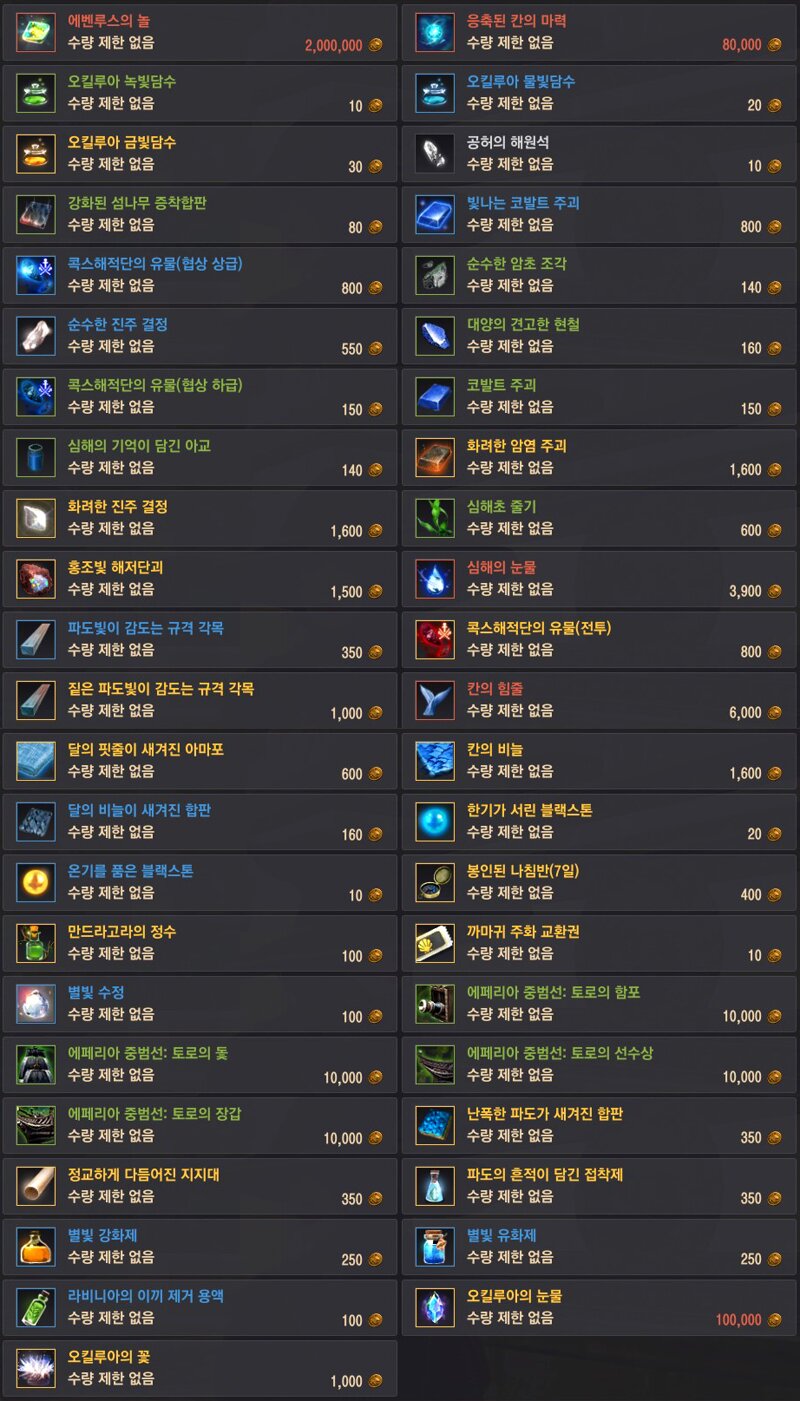This screenshot has height=1401, width=800.
Task: Select the 응축된 칸의 마력 orb icon
Action: tap(435, 33)
